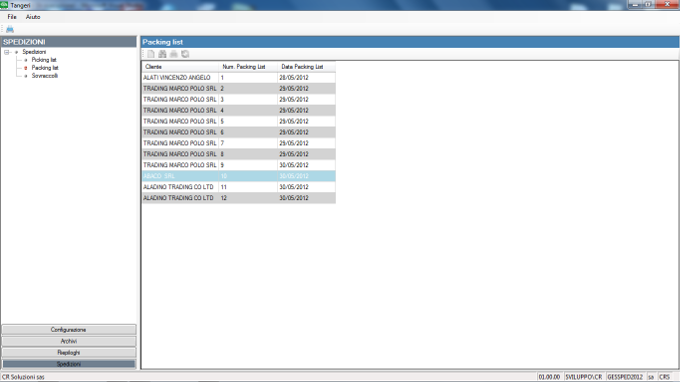Viewport: 680px width, 382px height.
Task: Select ALADINO TRADING CO LTD row number 11
Action: 239,187
